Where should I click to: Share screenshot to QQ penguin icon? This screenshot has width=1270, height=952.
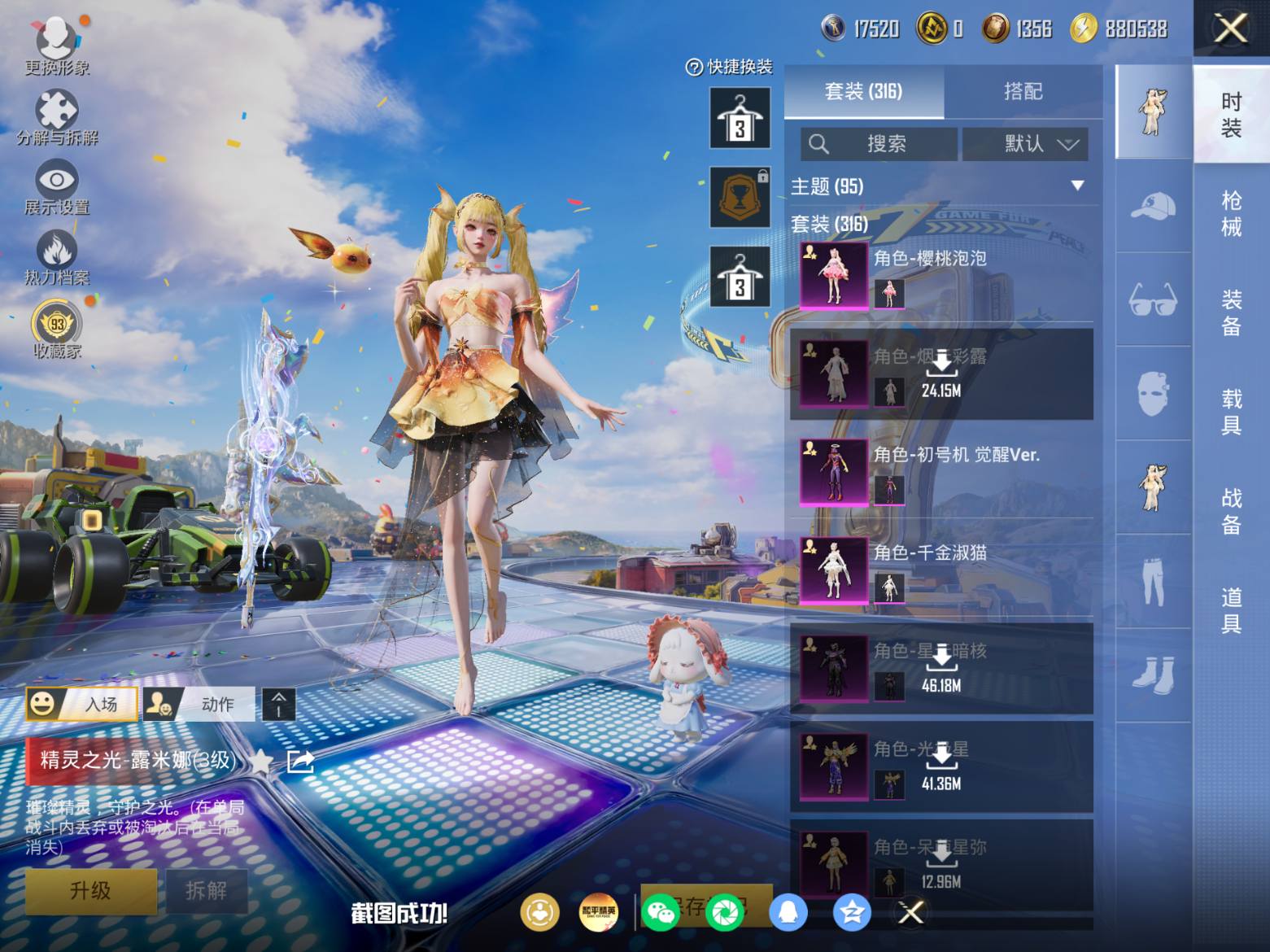788,912
